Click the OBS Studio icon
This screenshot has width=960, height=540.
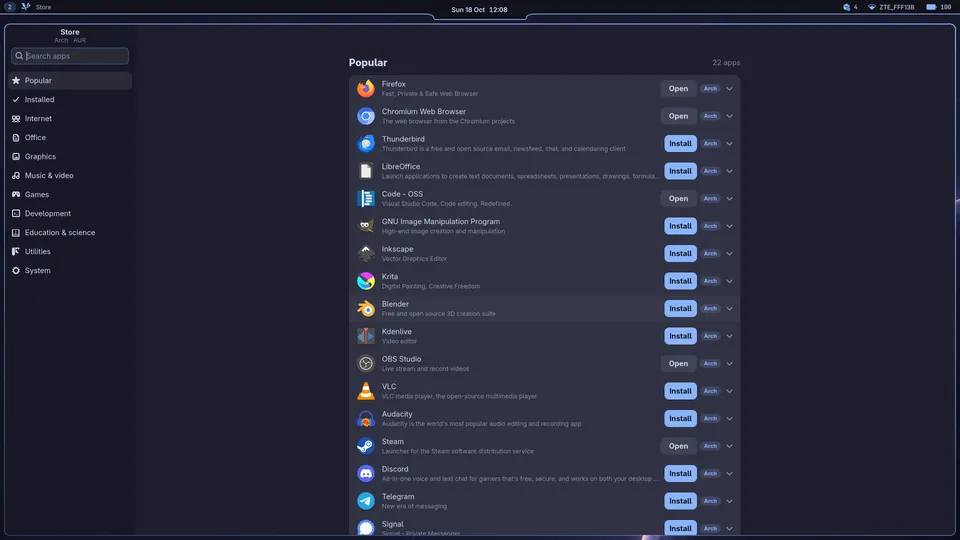(366, 364)
